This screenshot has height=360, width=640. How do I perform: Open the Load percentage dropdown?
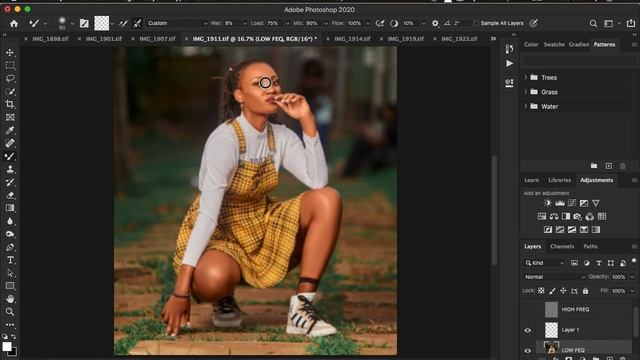(x=287, y=24)
